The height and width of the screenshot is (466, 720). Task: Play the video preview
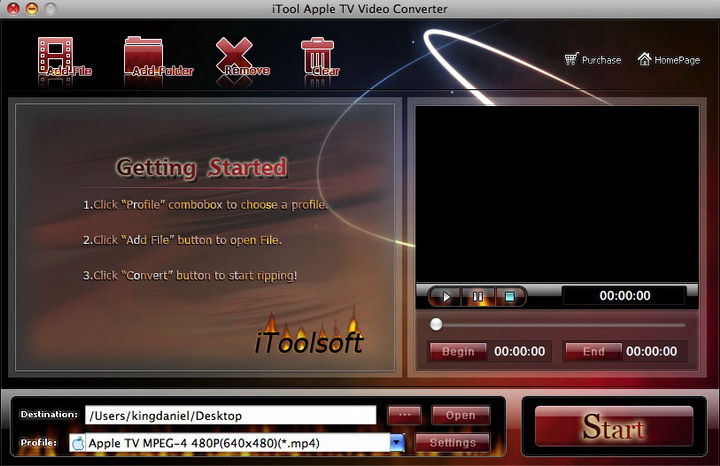coord(445,297)
